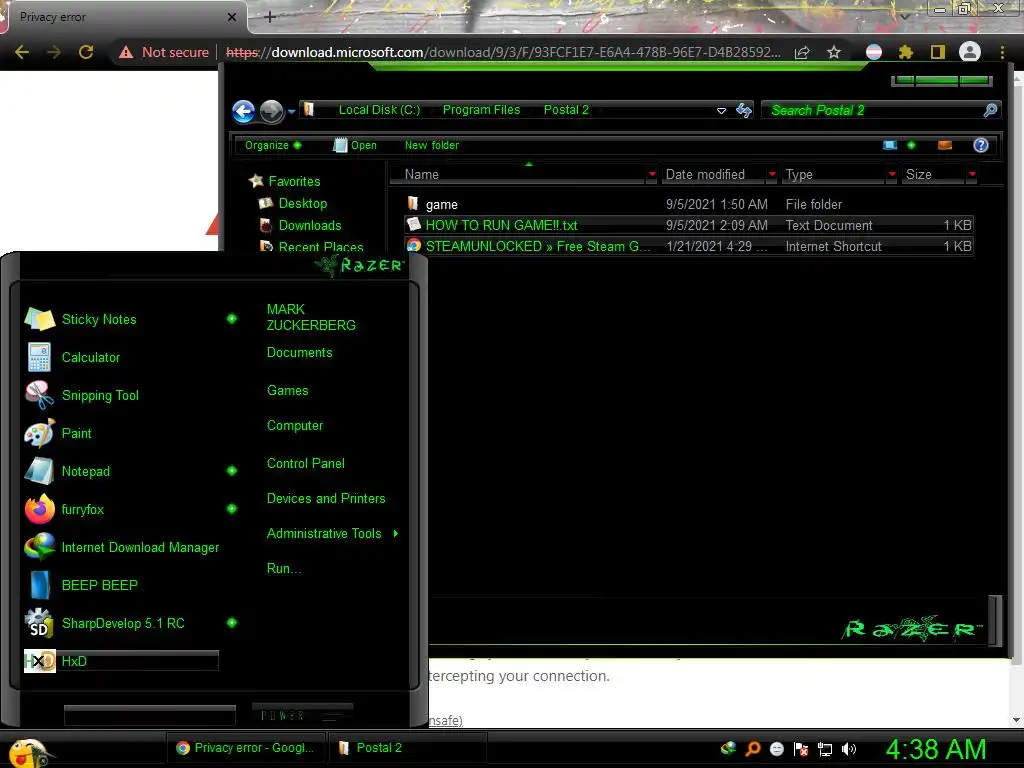Click Local Disk (C:) breadcrumb
This screenshot has width=1024, height=768.
[x=379, y=110]
